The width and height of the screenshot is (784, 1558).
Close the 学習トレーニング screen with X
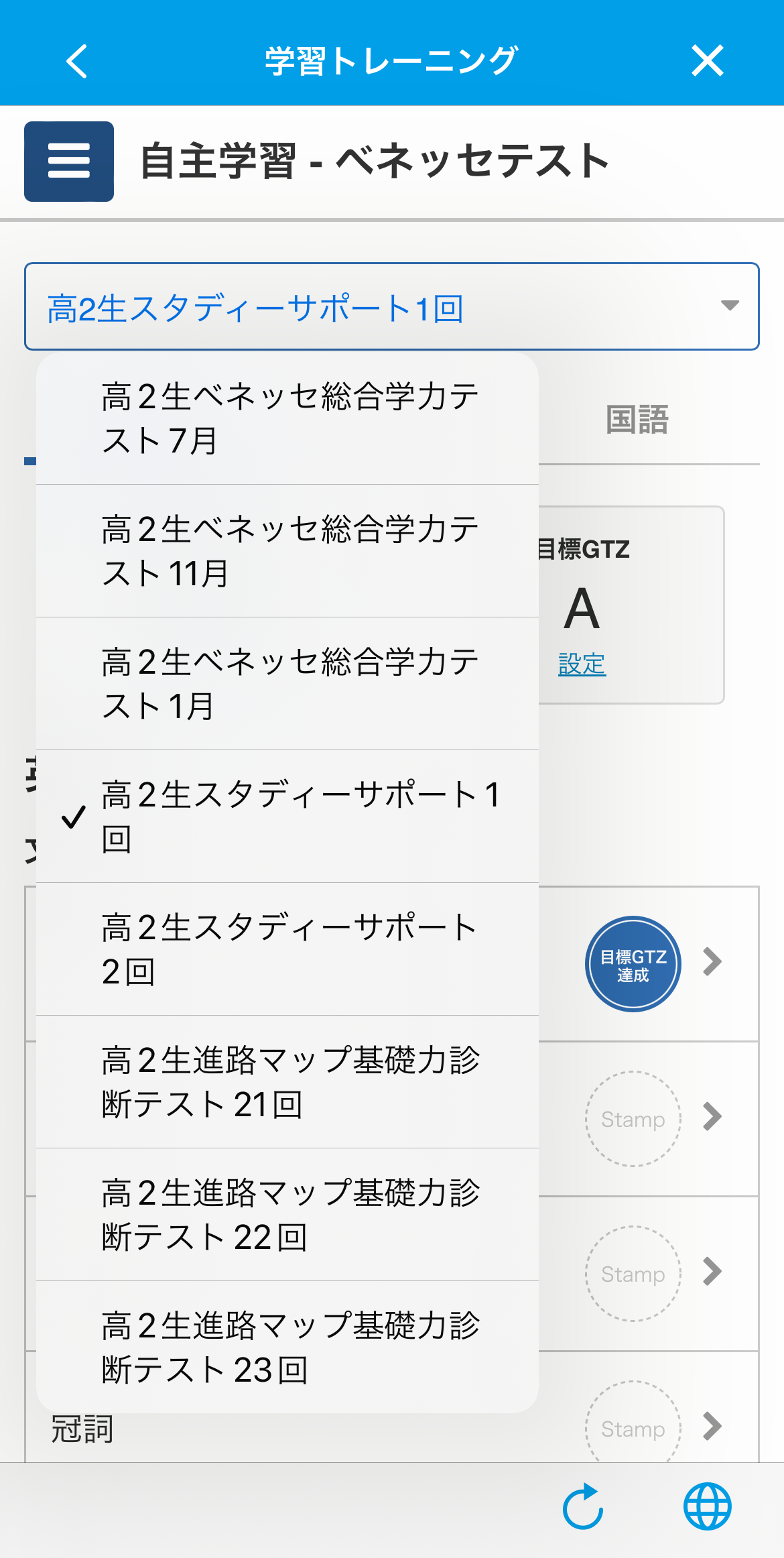tap(707, 61)
